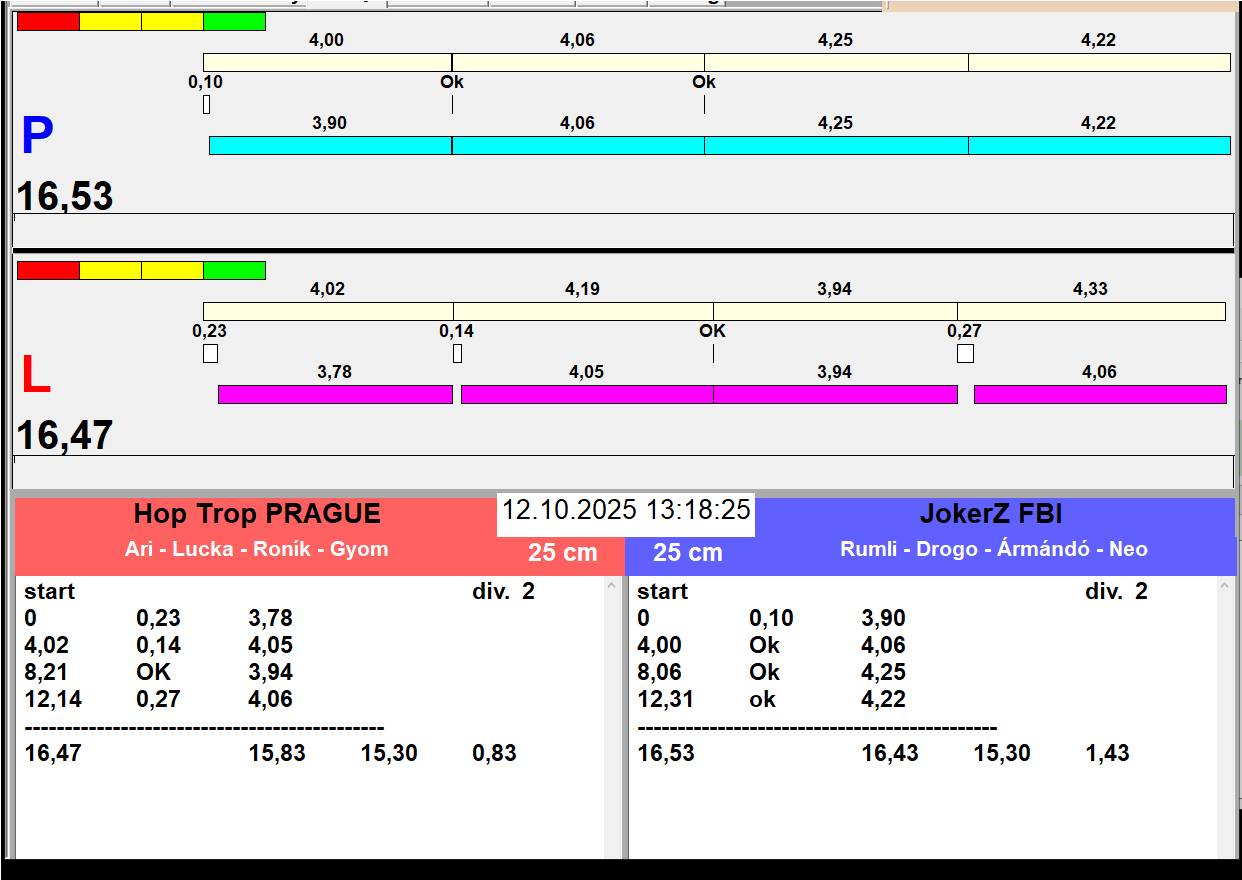Click the 4,00 row in the JokerZ FBI list
The width and height of the screenshot is (1242, 880).
pos(772,645)
